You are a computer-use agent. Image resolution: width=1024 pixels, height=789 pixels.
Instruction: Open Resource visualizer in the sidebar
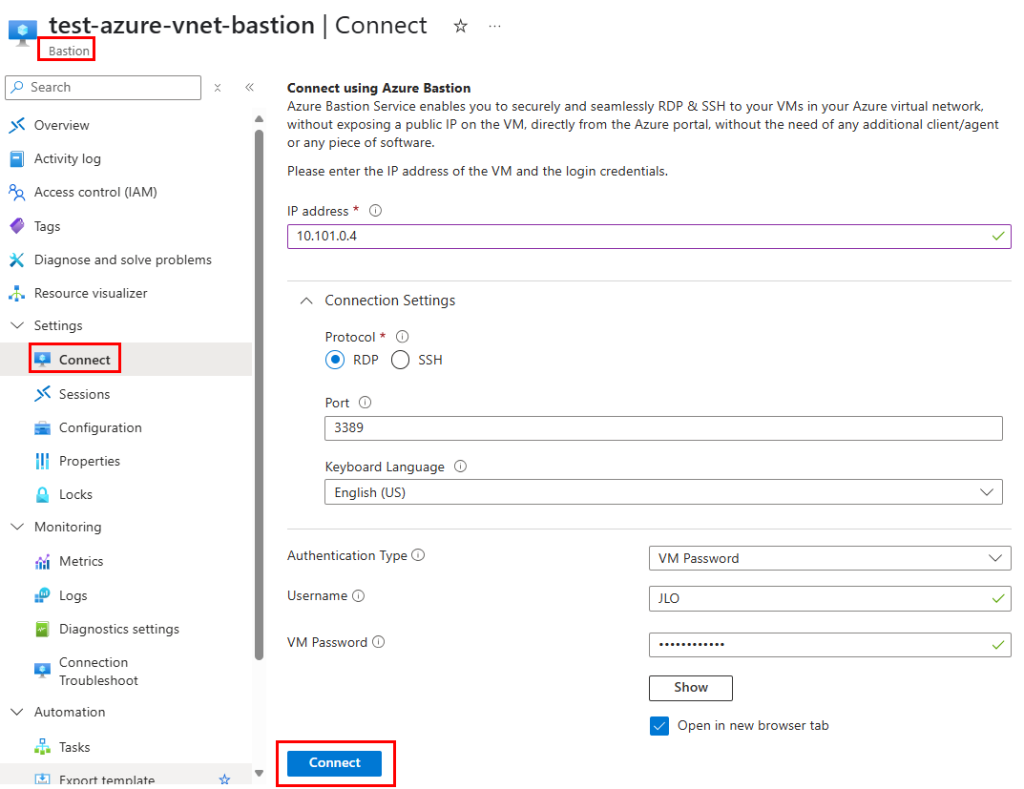click(x=91, y=293)
